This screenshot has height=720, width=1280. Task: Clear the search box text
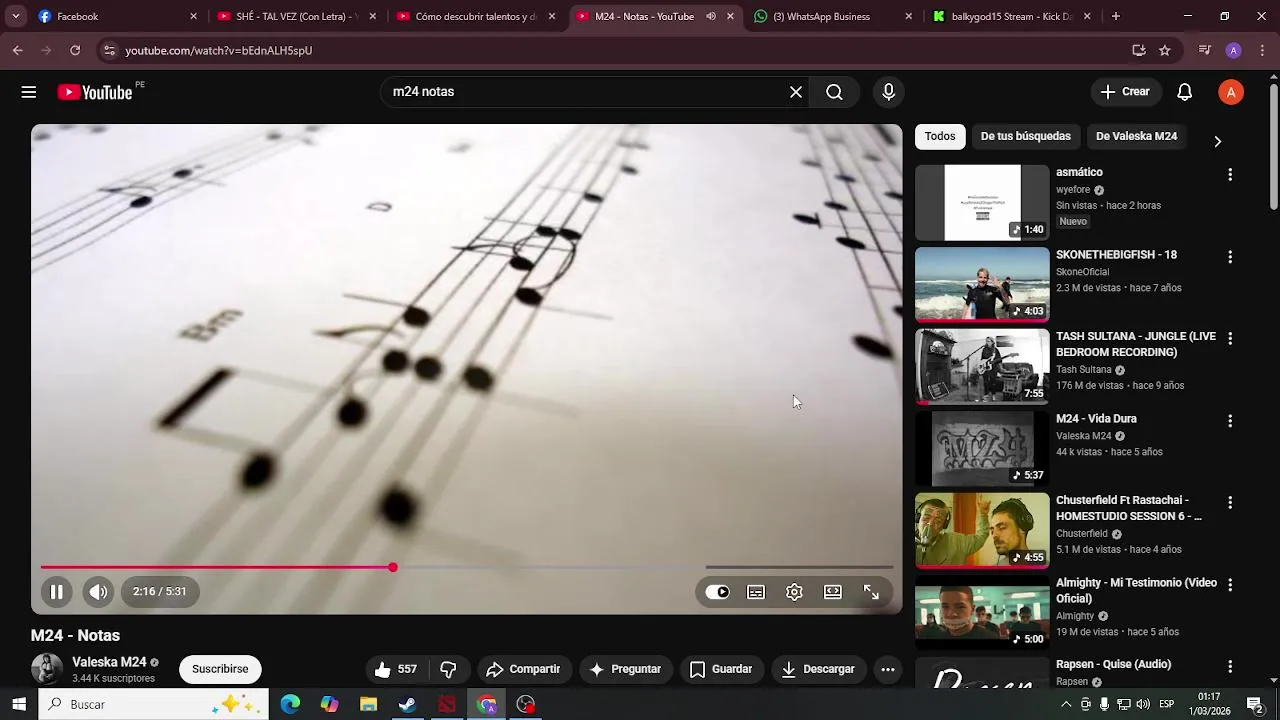pyautogui.click(x=796, y=92)
